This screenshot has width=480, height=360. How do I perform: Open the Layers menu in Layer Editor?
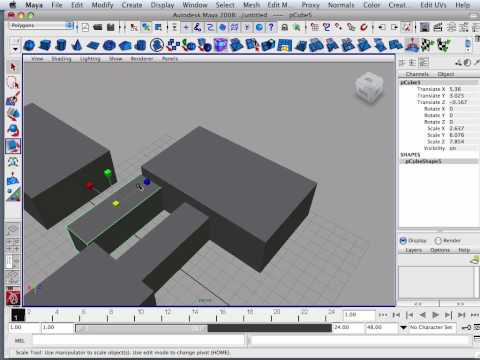coord(414,250)
